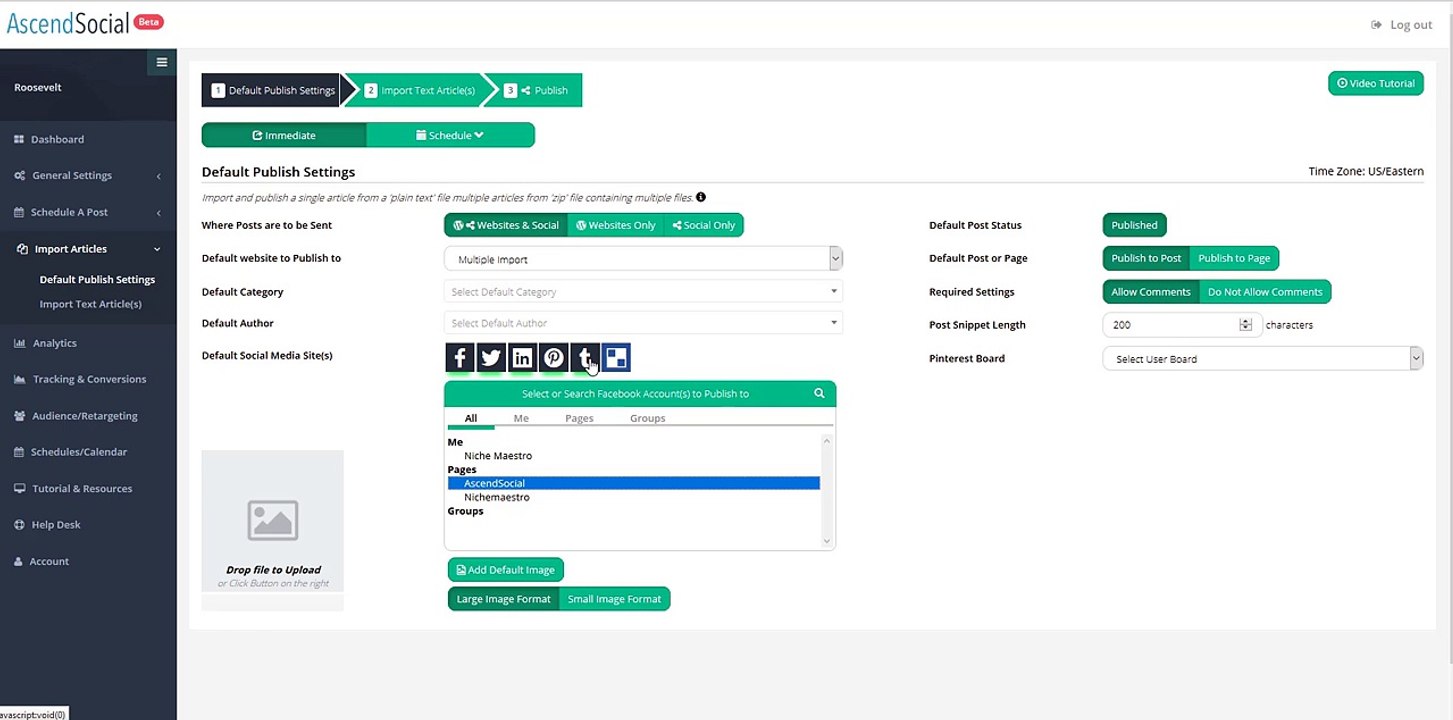
Task: Open Import Text Article(s) sidebar submenu link
Action: [x=91, y=304]
